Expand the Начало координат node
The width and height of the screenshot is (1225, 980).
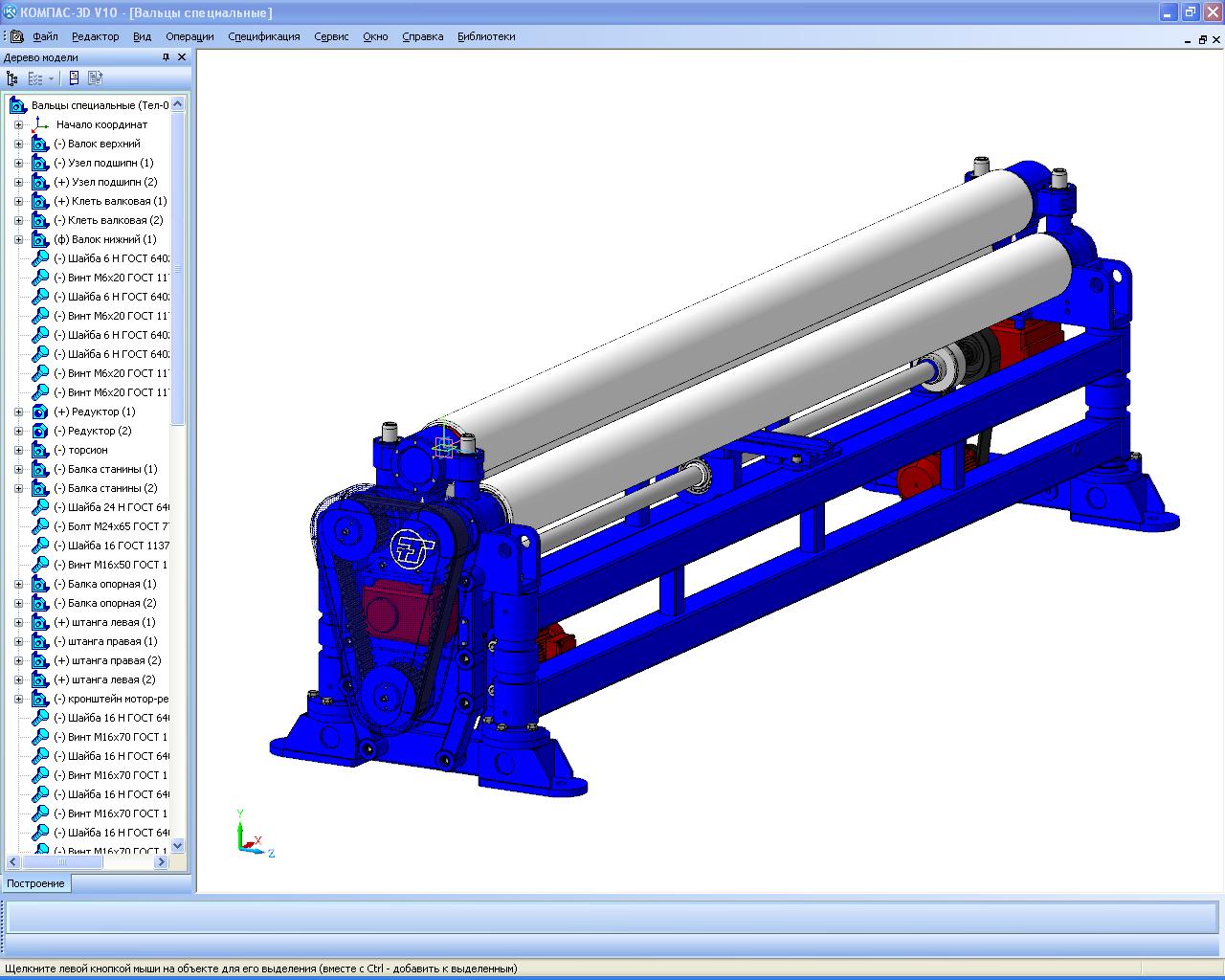(18, 124)
